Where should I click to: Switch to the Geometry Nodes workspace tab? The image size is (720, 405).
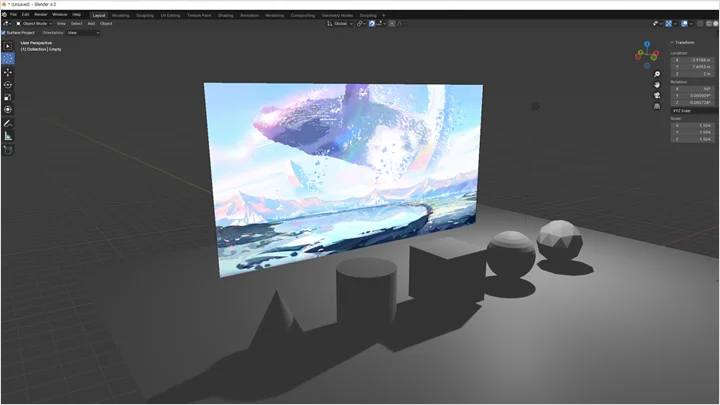(x=337, y=15)
